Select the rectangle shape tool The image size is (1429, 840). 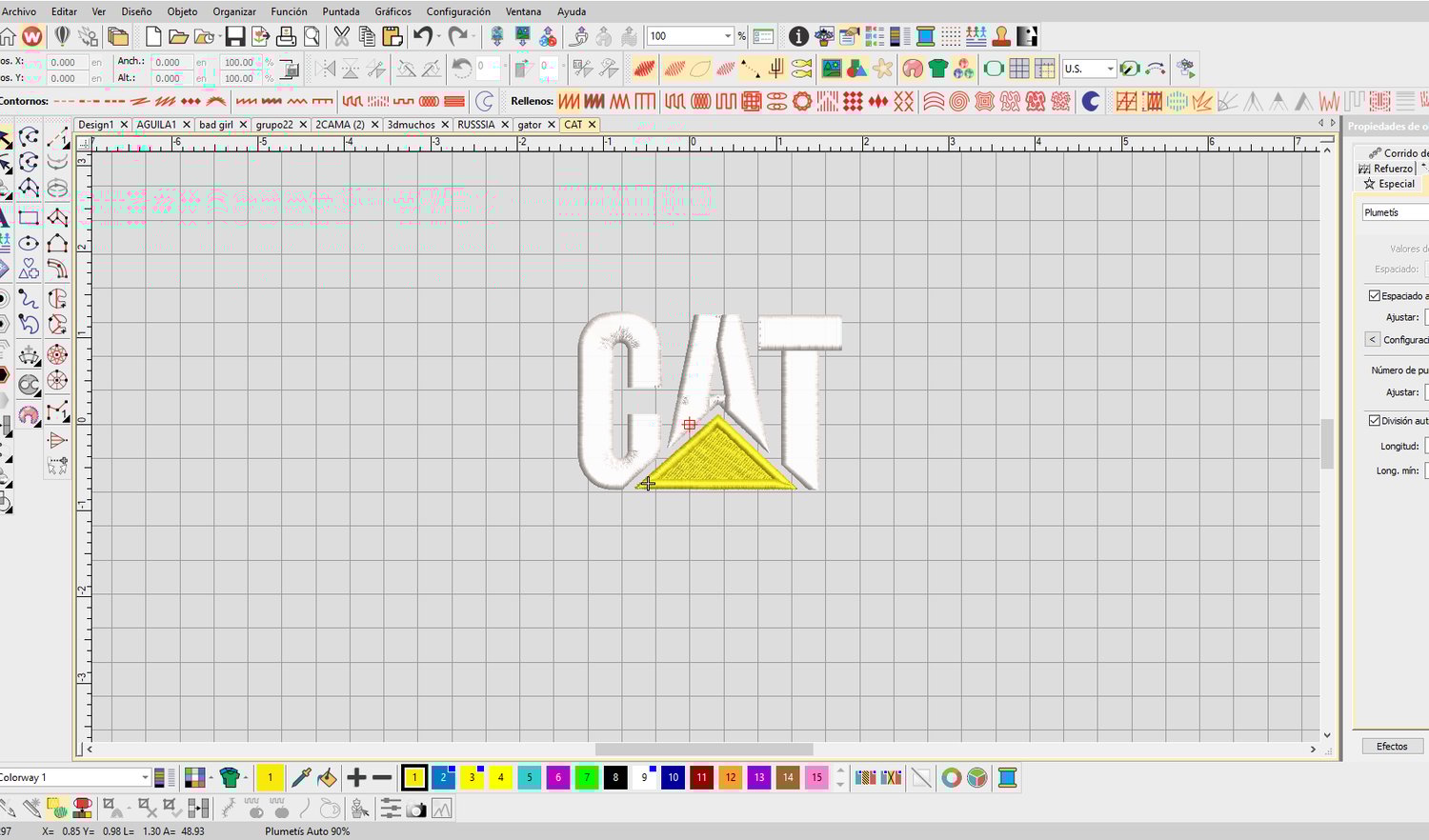[x=30, y=218]
